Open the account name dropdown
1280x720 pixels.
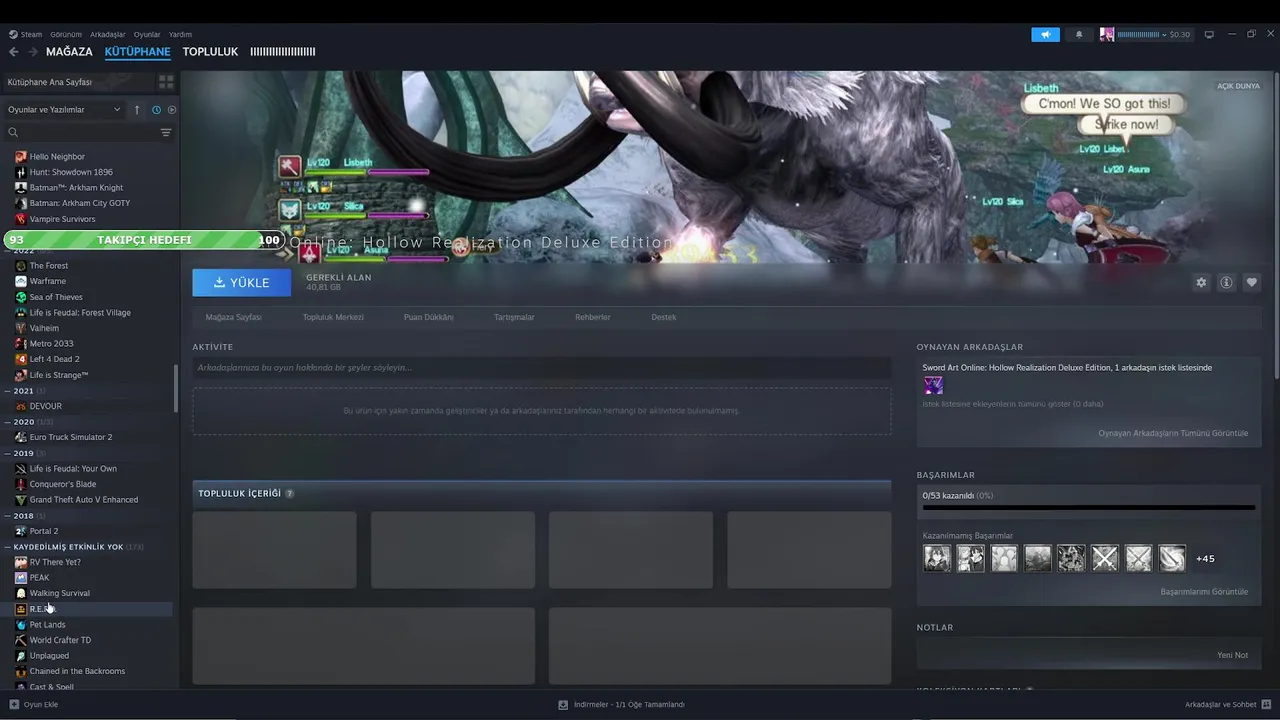click(1142, 34)
